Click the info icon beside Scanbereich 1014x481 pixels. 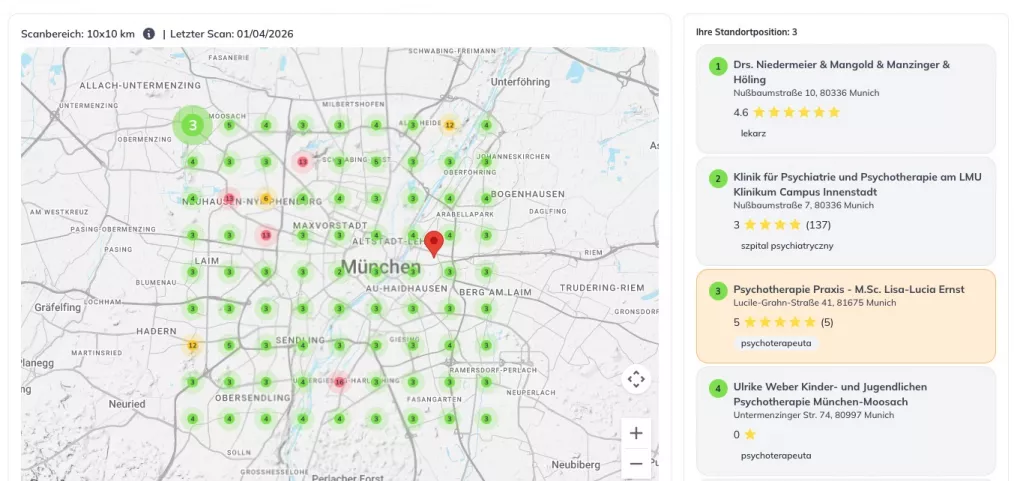(149, 34)
